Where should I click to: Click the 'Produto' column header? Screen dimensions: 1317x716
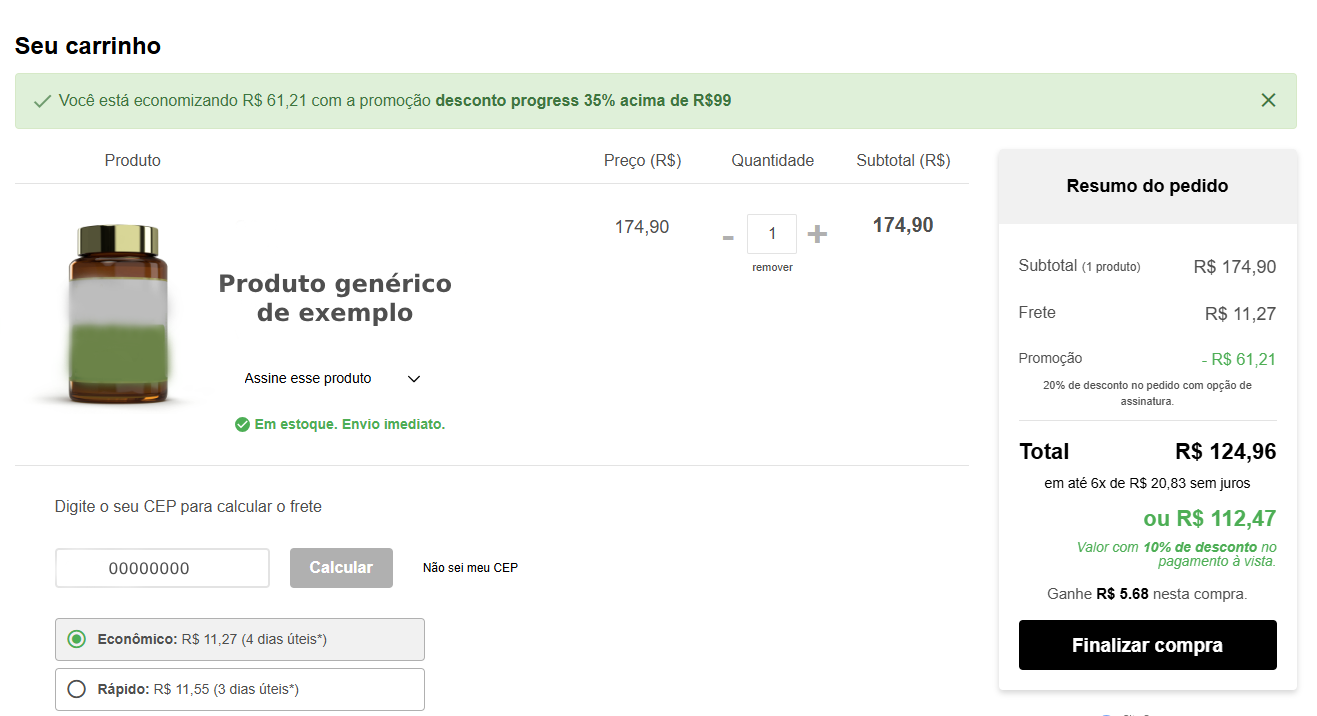tap(132, 160)
